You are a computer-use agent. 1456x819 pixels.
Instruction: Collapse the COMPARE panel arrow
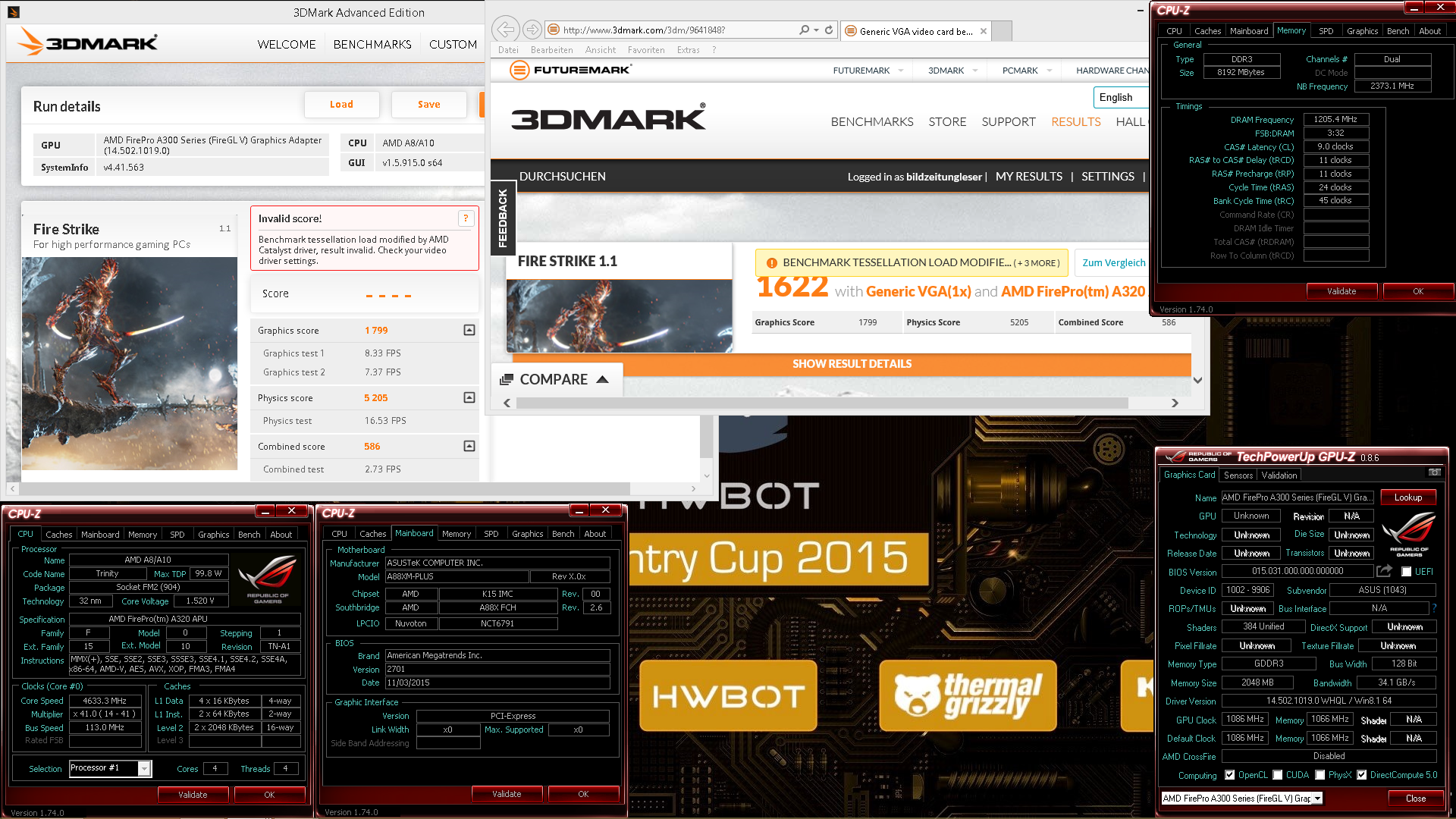[x=603, y=379]
